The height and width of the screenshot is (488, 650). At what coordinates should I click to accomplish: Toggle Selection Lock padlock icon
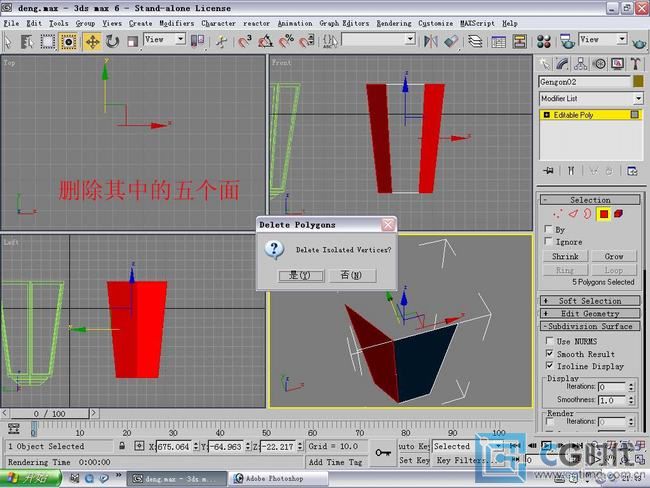pos(122,446)
